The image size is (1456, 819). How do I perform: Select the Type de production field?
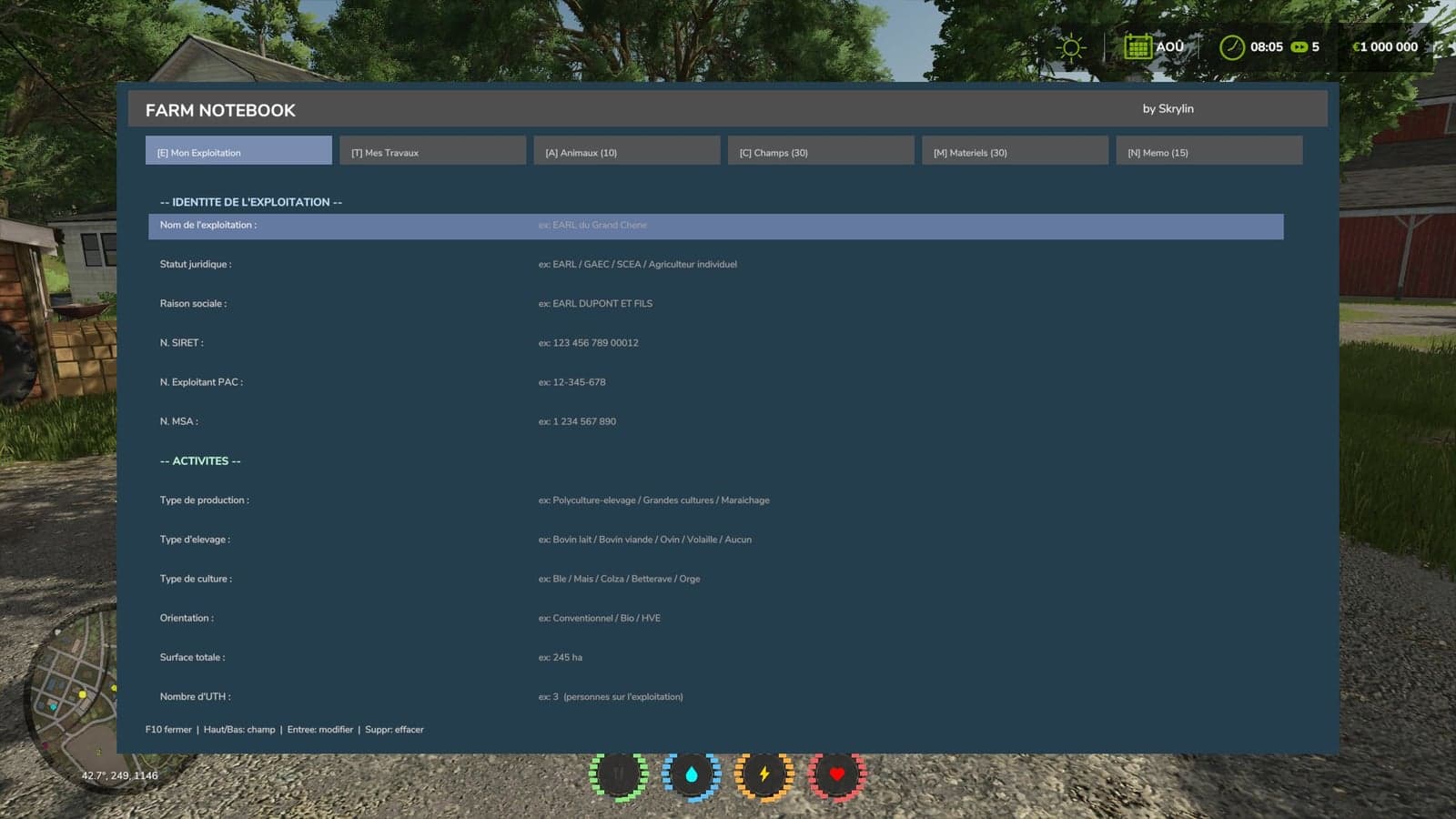tap(716, 500)
